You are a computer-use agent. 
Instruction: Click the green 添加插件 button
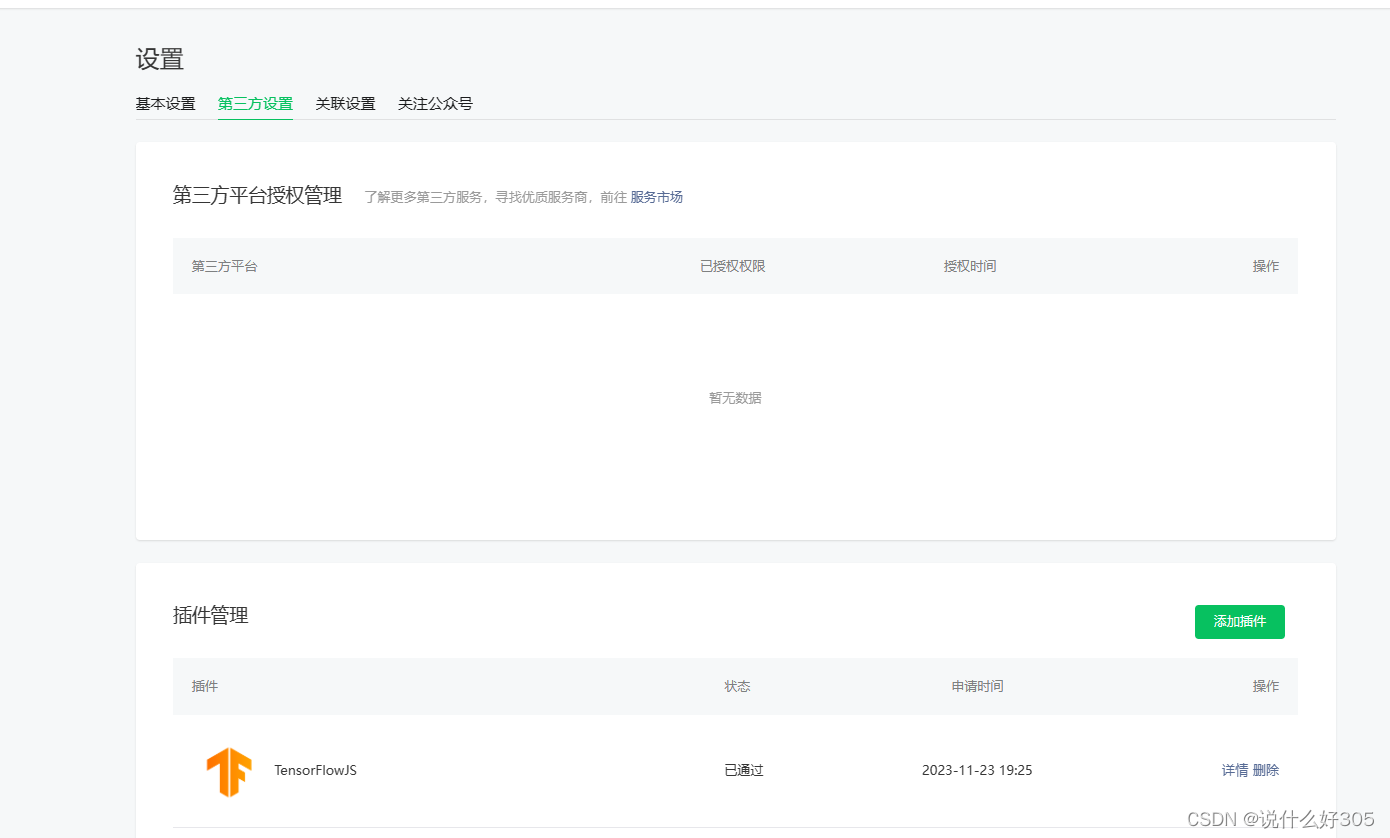[1239, 621]
